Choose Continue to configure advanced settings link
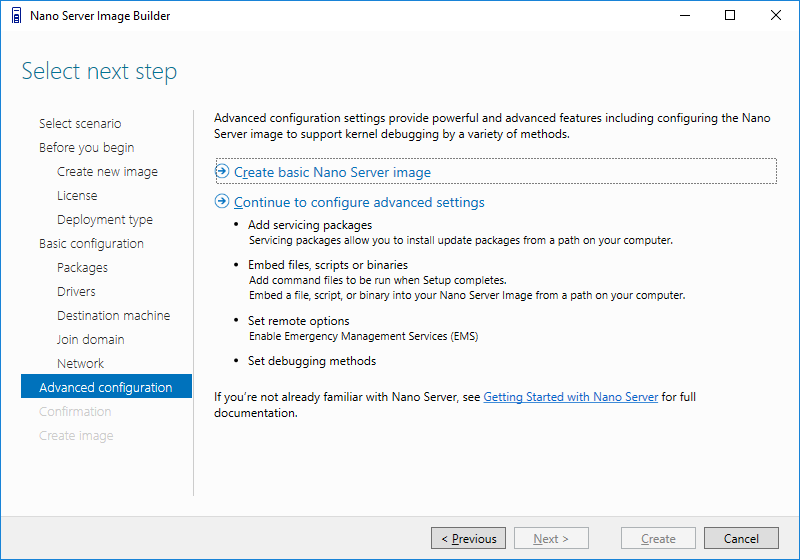This screenshot has height=560, width=800. click(x=359, y=202)
